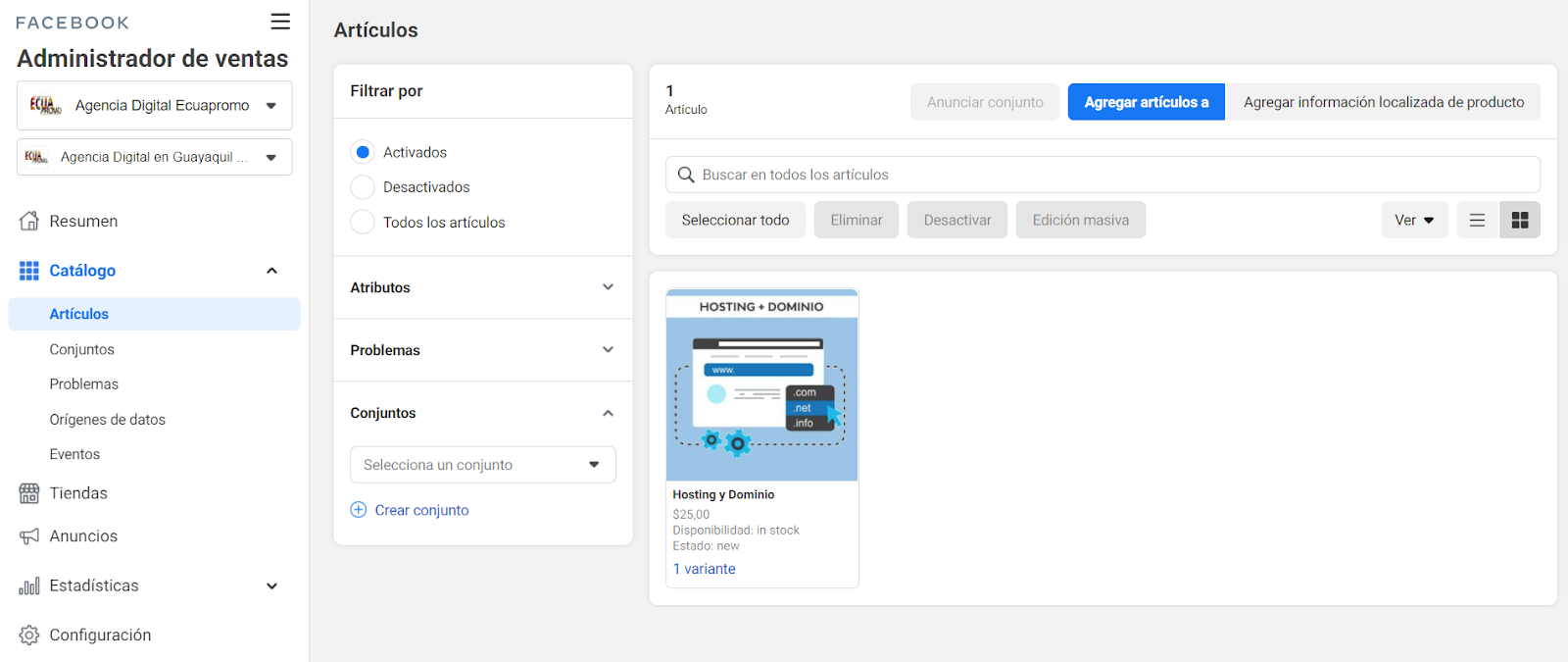The height and width of the screenshot is (662, 1568).
Task: Expand the Problemas filter section
Action: pyautogui.click(x=482, y=350)
